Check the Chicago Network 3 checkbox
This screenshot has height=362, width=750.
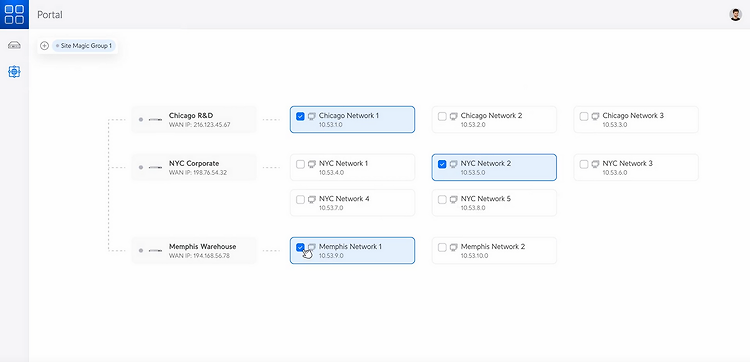(584, 116)
